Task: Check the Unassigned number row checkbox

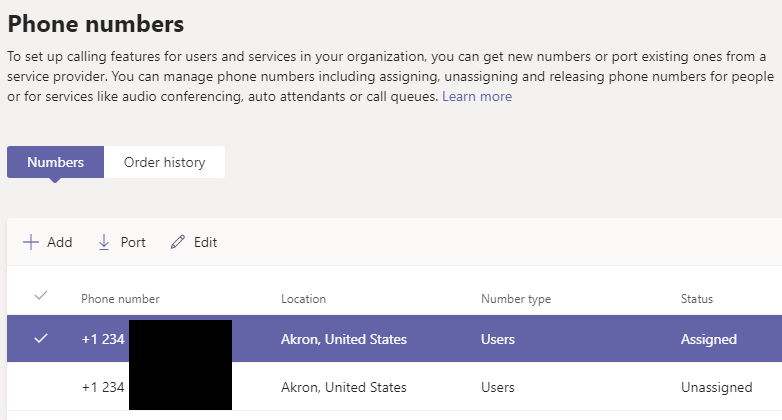Action: click(x=41, y=387)
